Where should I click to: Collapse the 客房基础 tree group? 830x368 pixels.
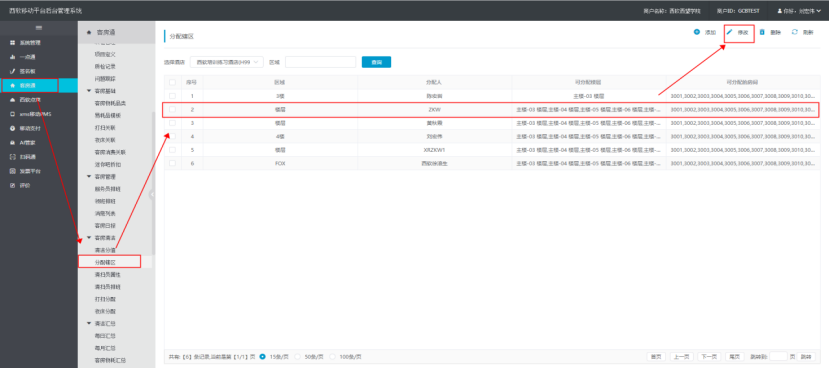click(89, 91)
